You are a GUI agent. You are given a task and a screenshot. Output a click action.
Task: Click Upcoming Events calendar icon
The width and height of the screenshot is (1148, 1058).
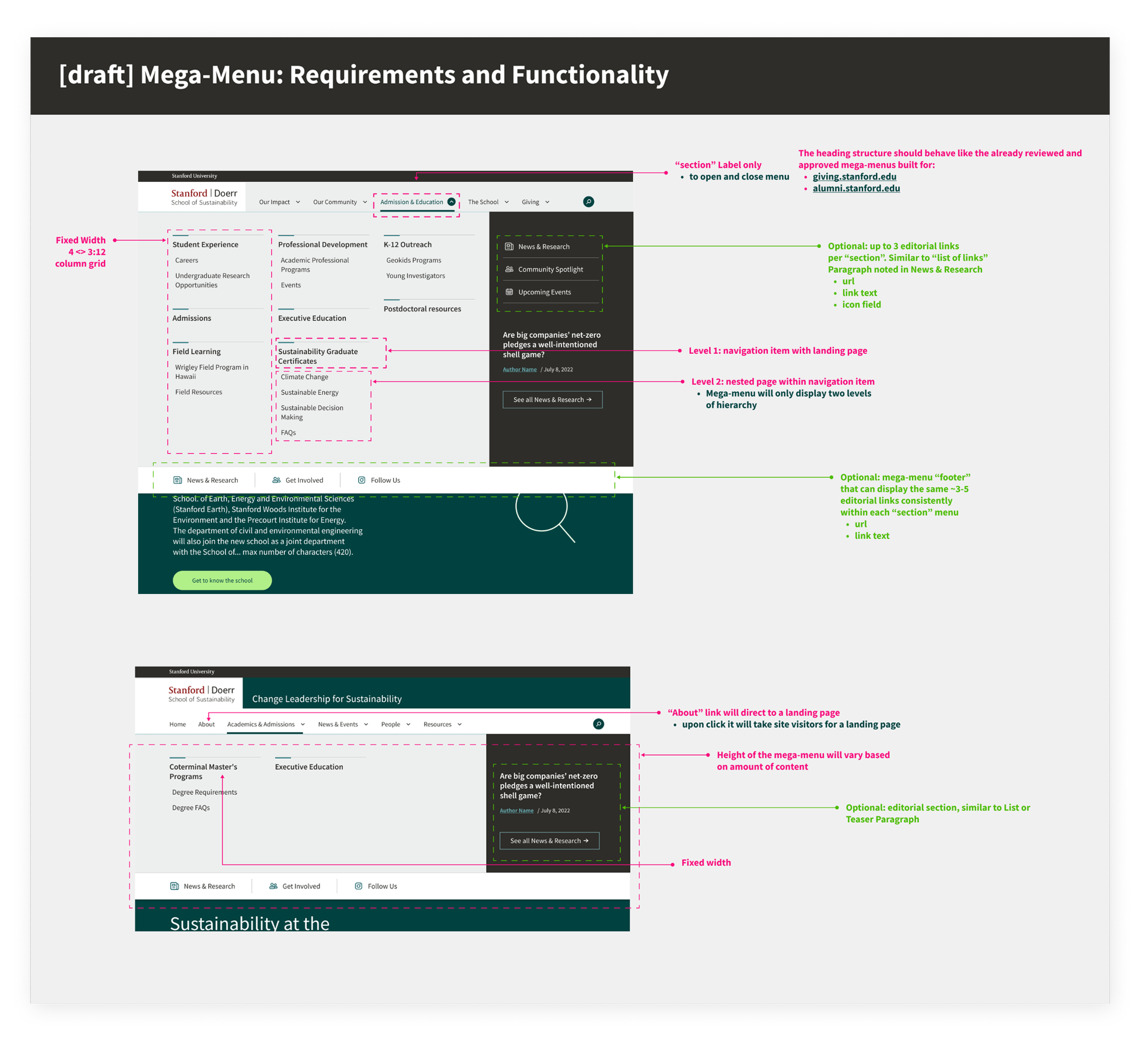(x=509, y=292)
